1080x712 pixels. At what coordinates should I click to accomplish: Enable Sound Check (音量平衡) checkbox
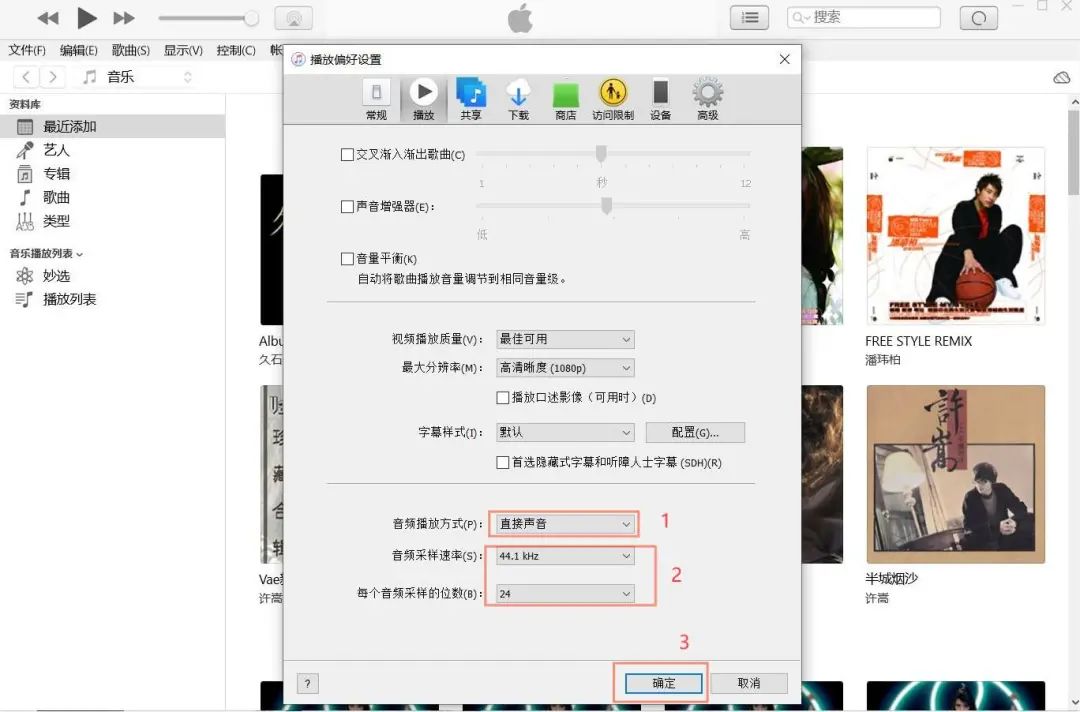pyautogui.click(x=347, y=259)
